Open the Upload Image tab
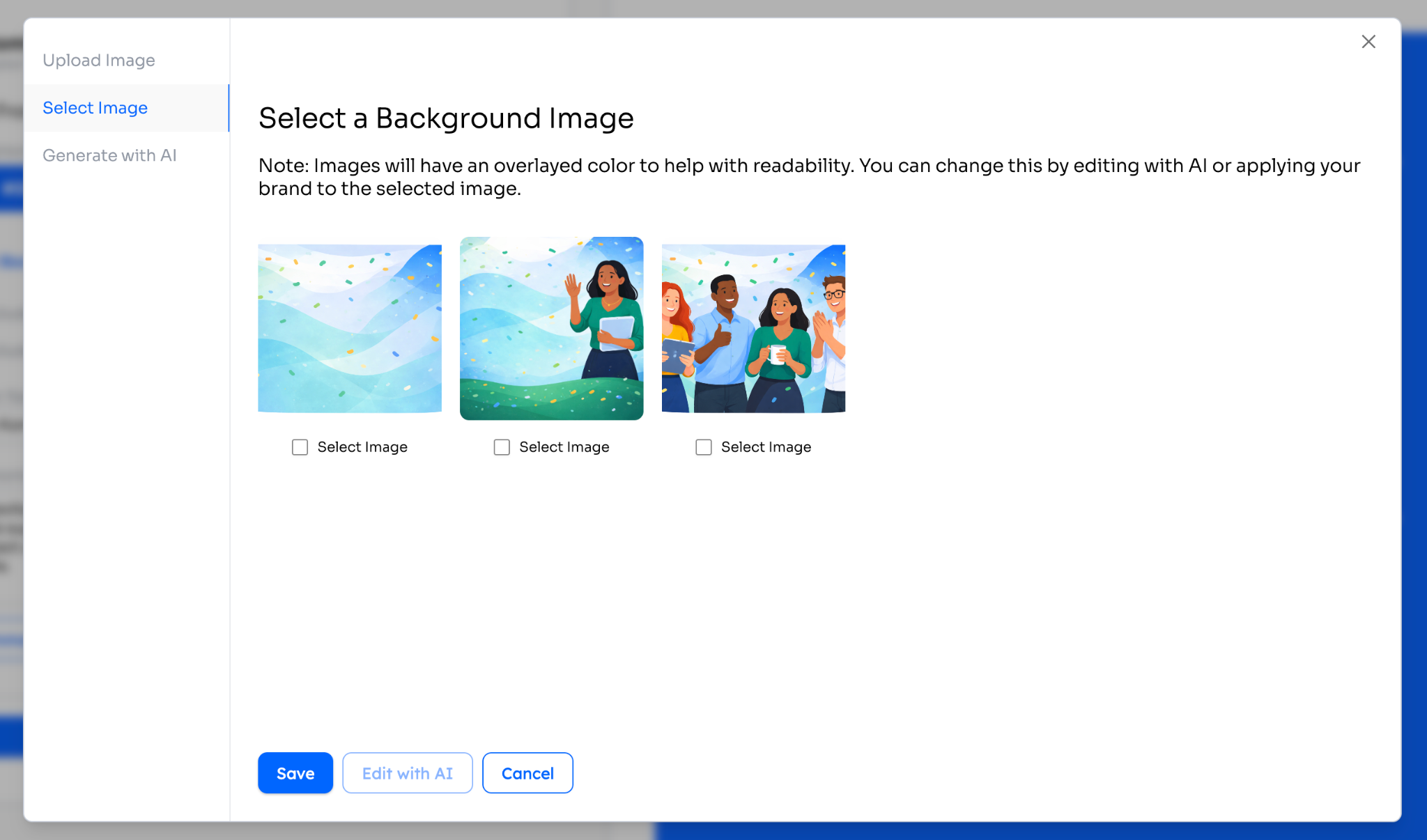The image size is (1427, 840). [x=126, y=61]
